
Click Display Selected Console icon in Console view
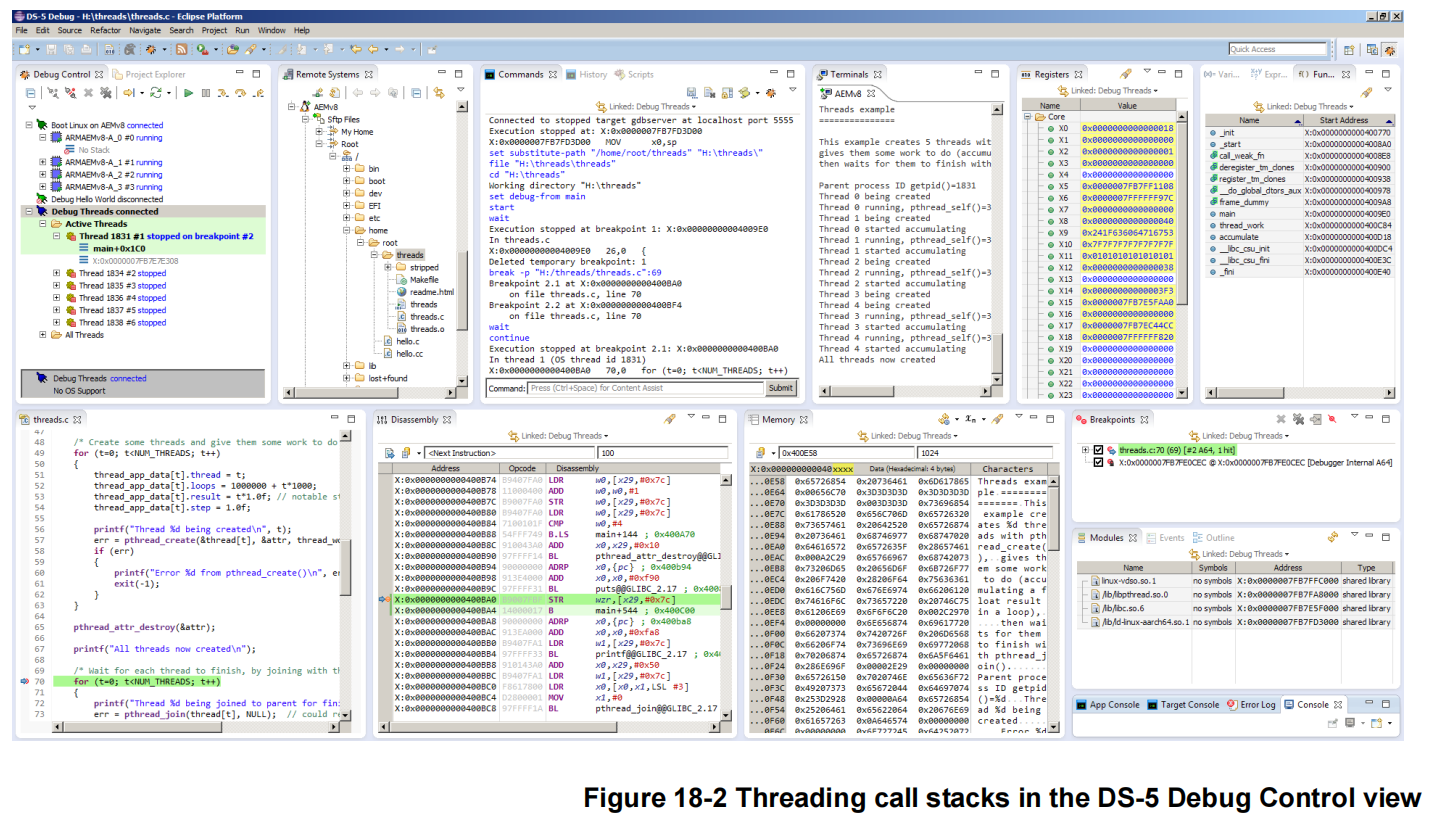(x=1350, y=722)
